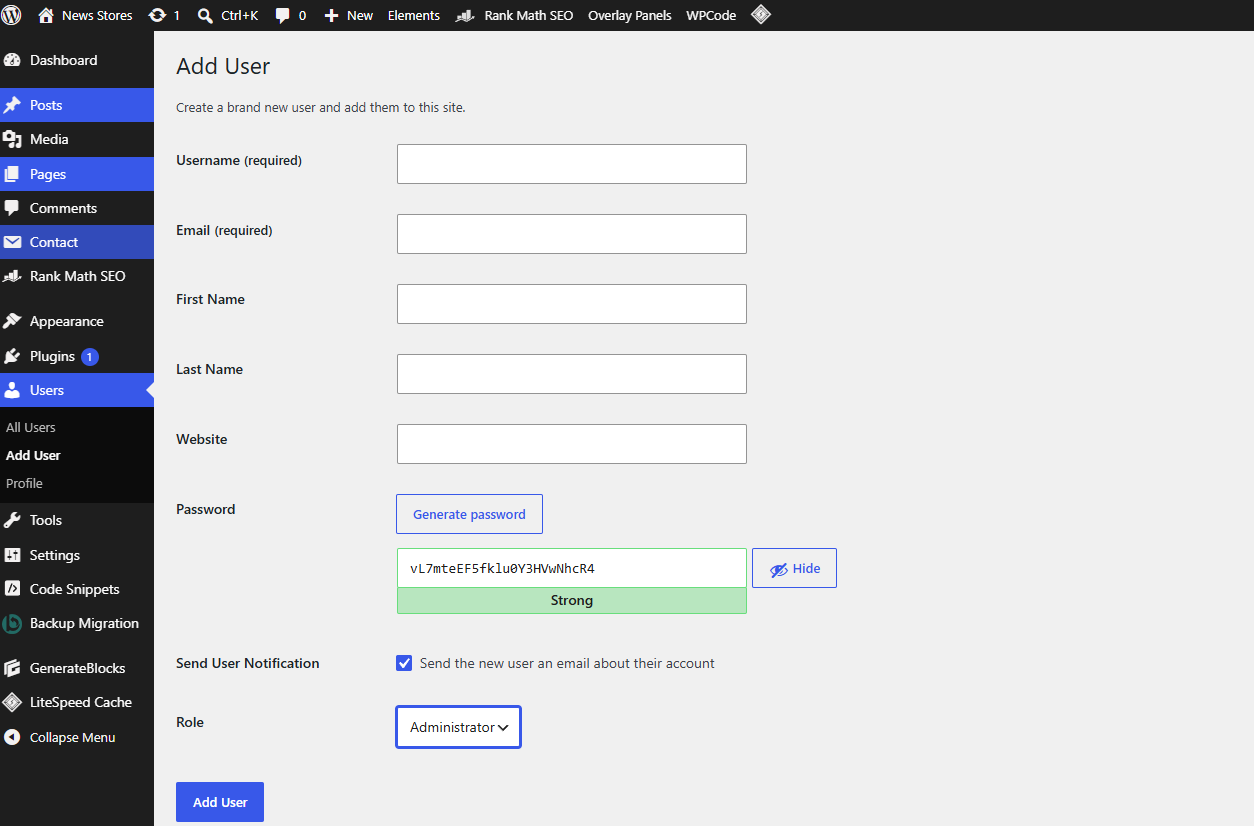Click the Backup Migration icon
1254x826 pixels.
click(12, 623)
